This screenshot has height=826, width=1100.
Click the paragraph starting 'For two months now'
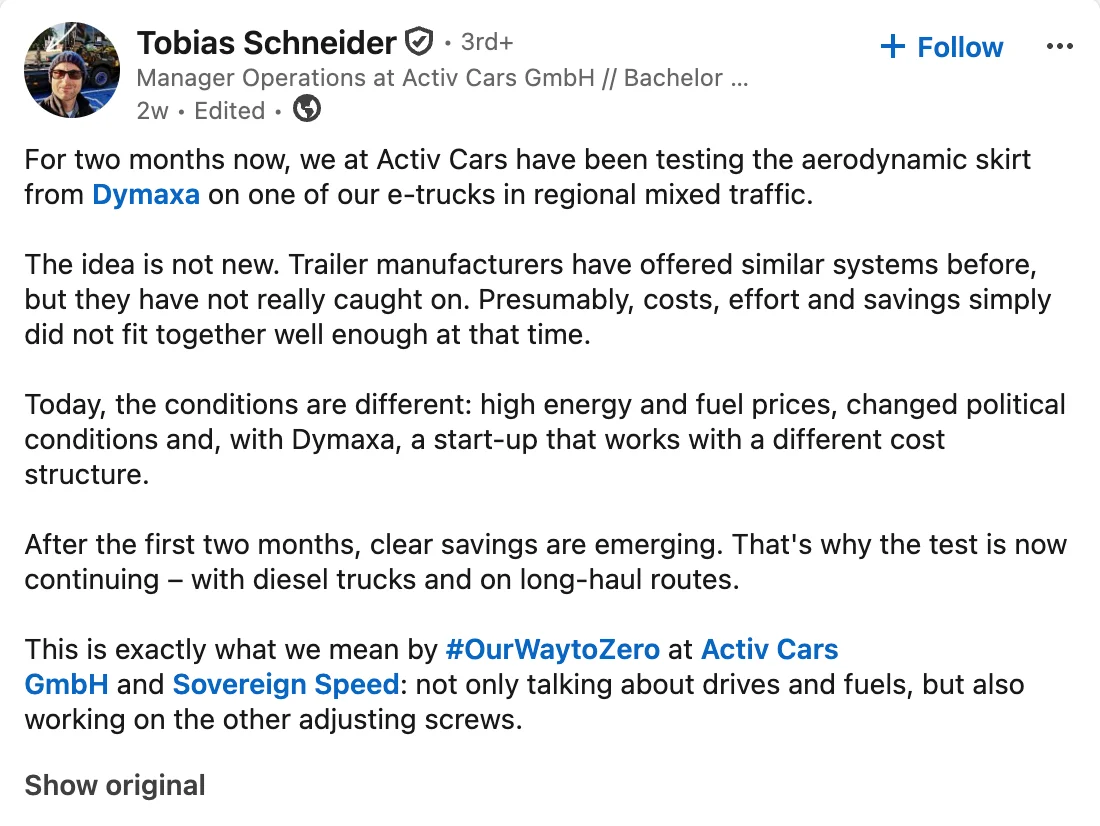point(528,177)
